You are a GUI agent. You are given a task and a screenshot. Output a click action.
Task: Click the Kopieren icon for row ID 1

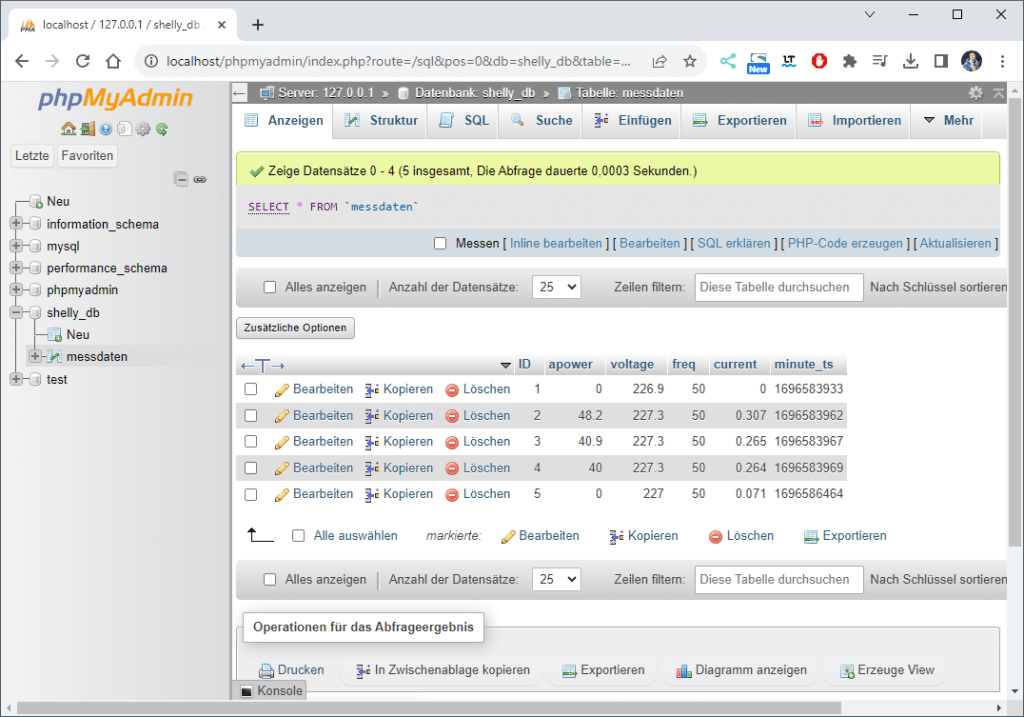371,389
